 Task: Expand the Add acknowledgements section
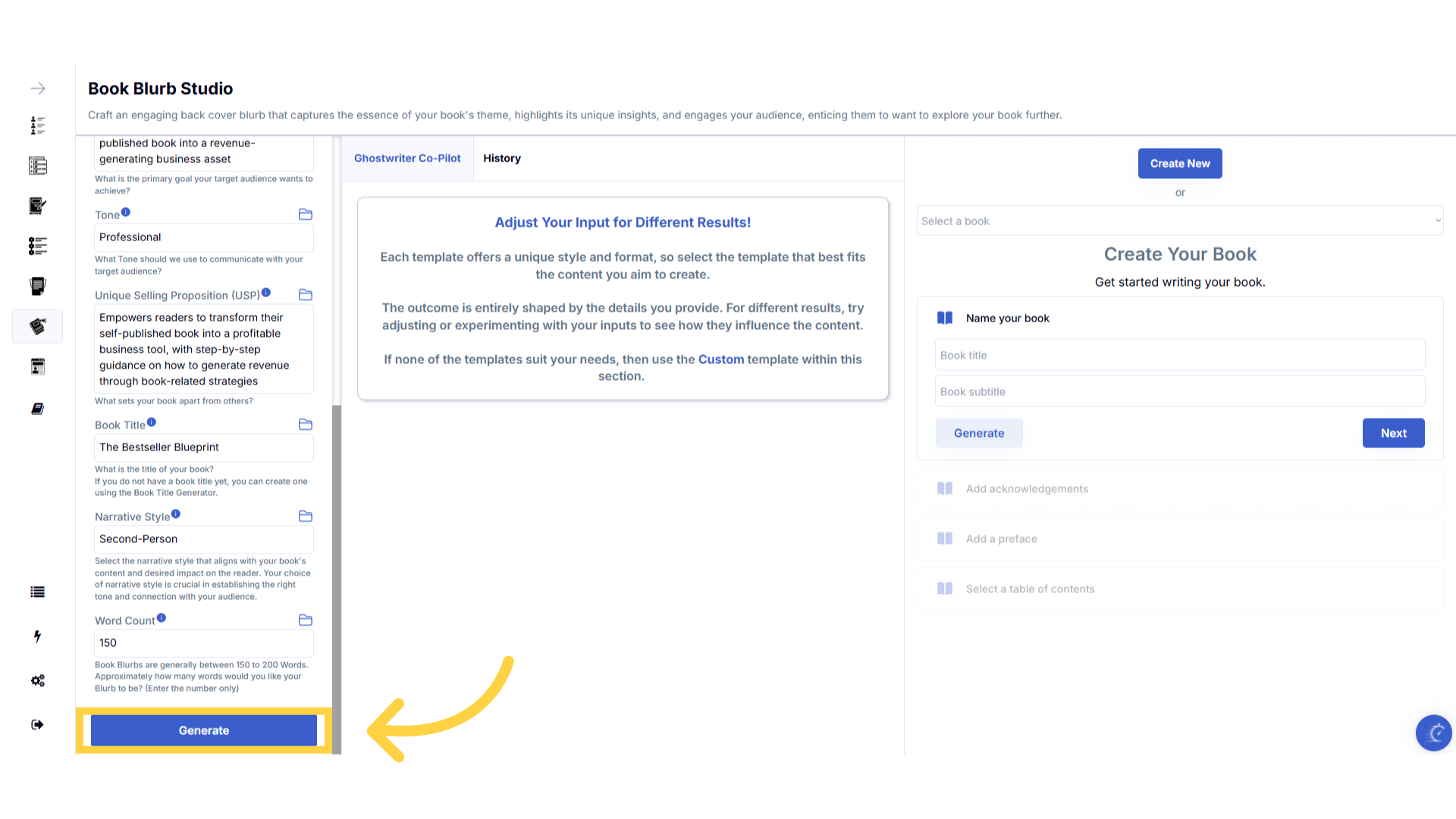pyautogui.click(x=1180, y=489)
